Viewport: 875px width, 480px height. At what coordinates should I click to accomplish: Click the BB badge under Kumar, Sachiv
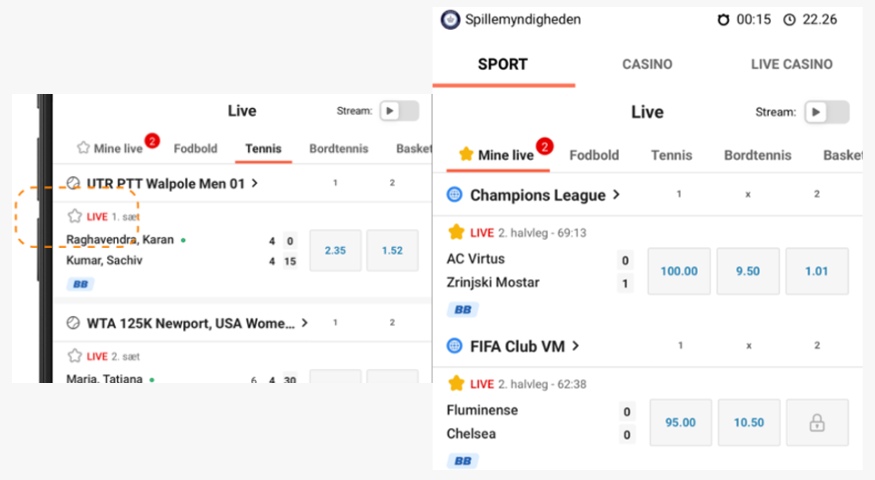click(80, 284)
